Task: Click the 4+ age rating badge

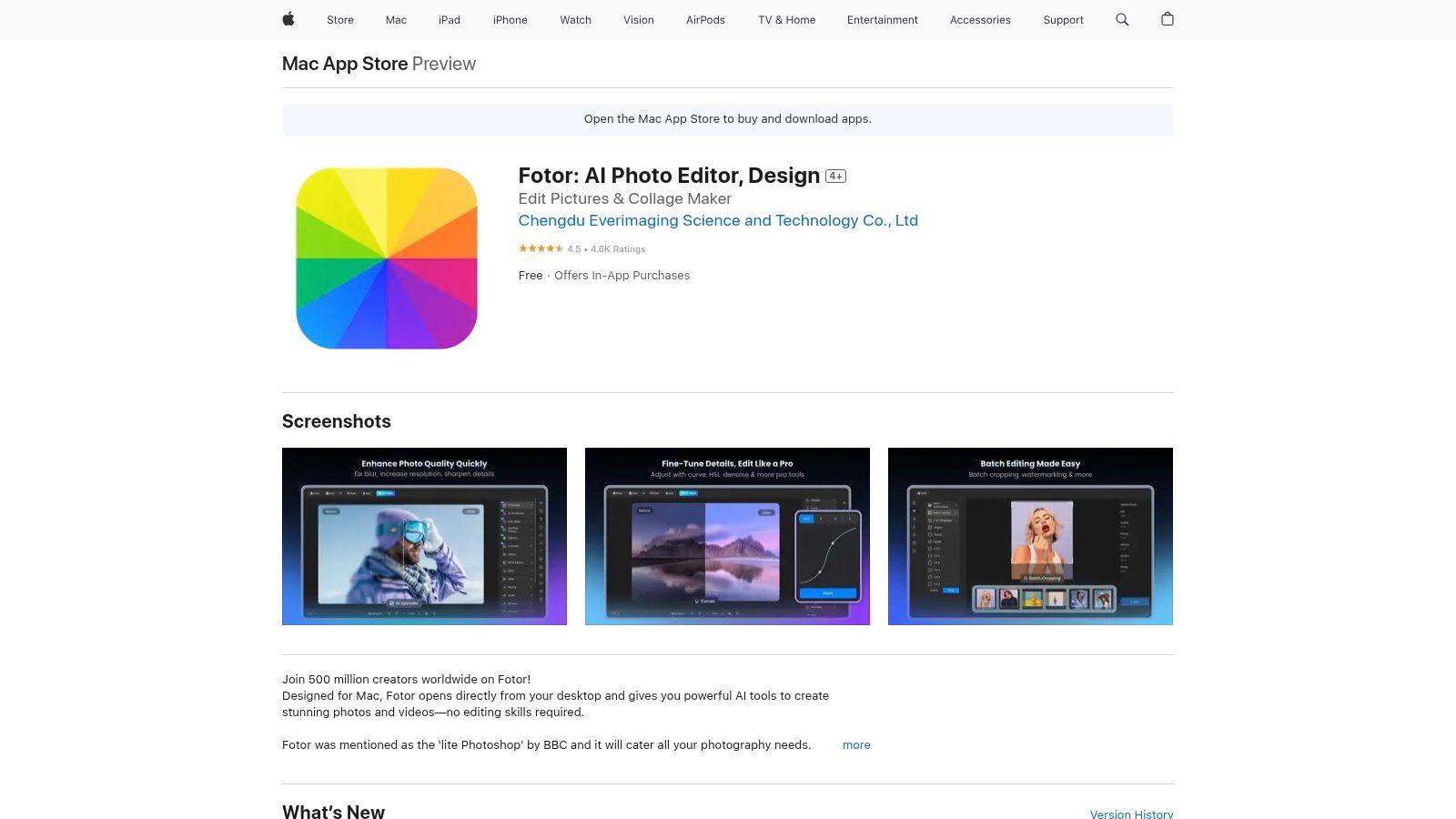Action: 835,177
